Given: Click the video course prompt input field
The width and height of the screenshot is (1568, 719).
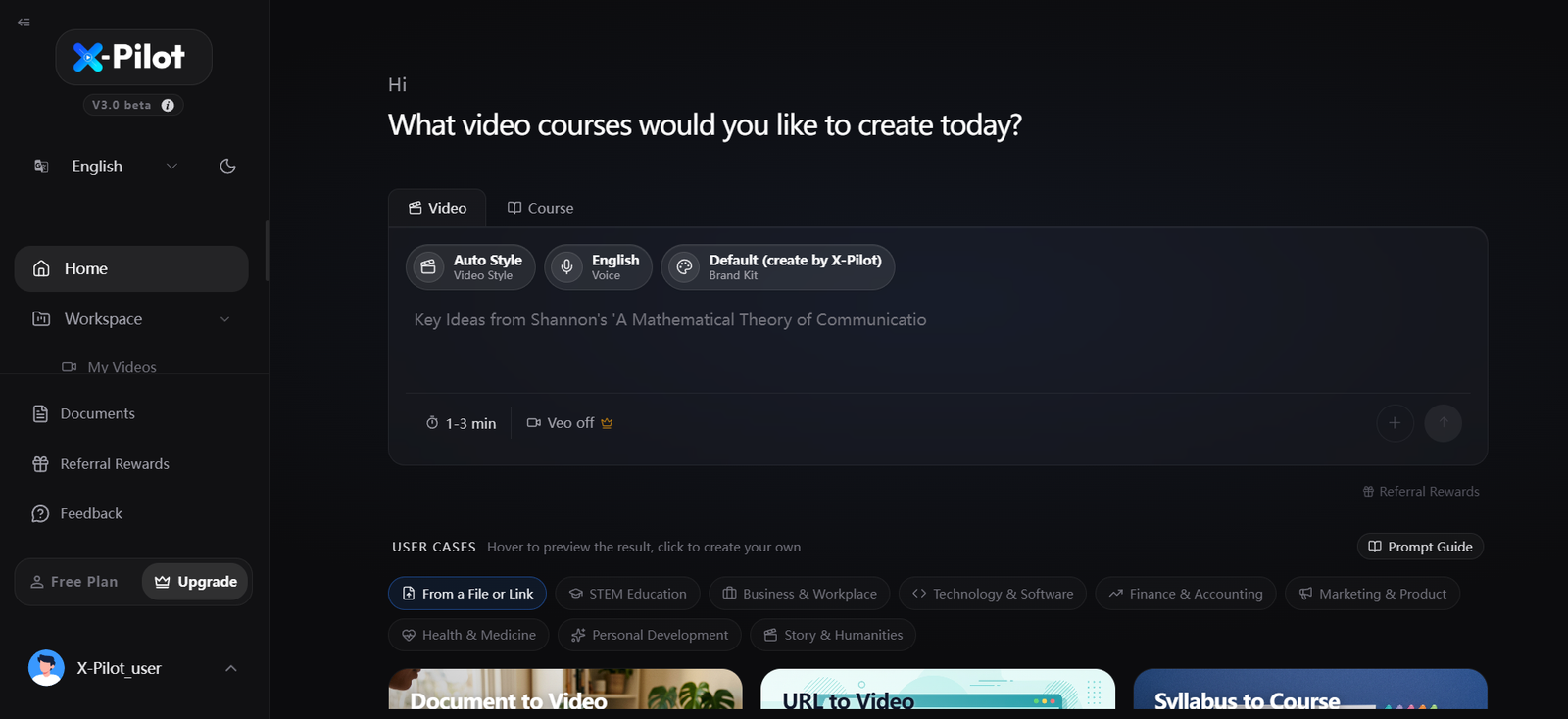Looking at the screenshot, I should tap(938, 343).
